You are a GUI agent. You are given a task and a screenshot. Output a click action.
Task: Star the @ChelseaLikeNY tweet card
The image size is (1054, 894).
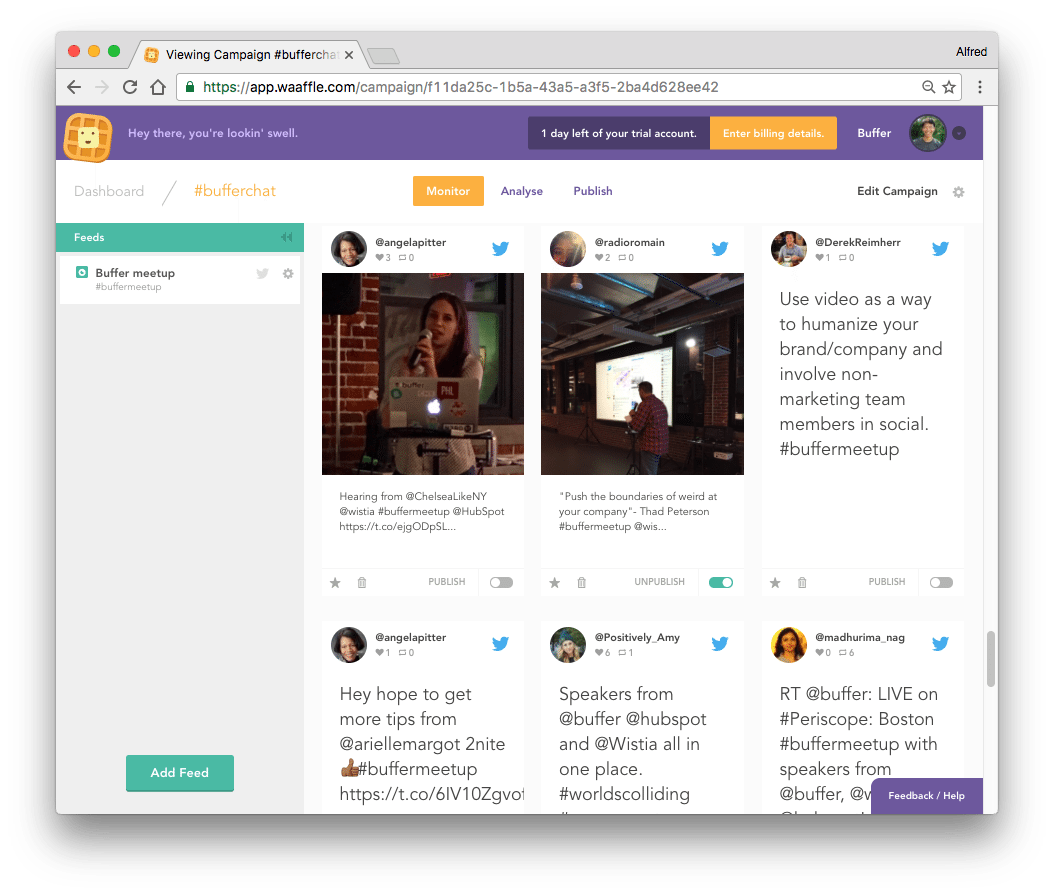(x=335, y=583)
